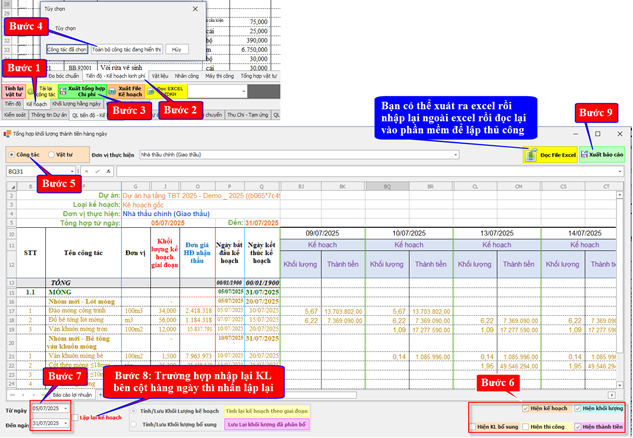Switch to the Kế hoạch tab

(36, 104)
